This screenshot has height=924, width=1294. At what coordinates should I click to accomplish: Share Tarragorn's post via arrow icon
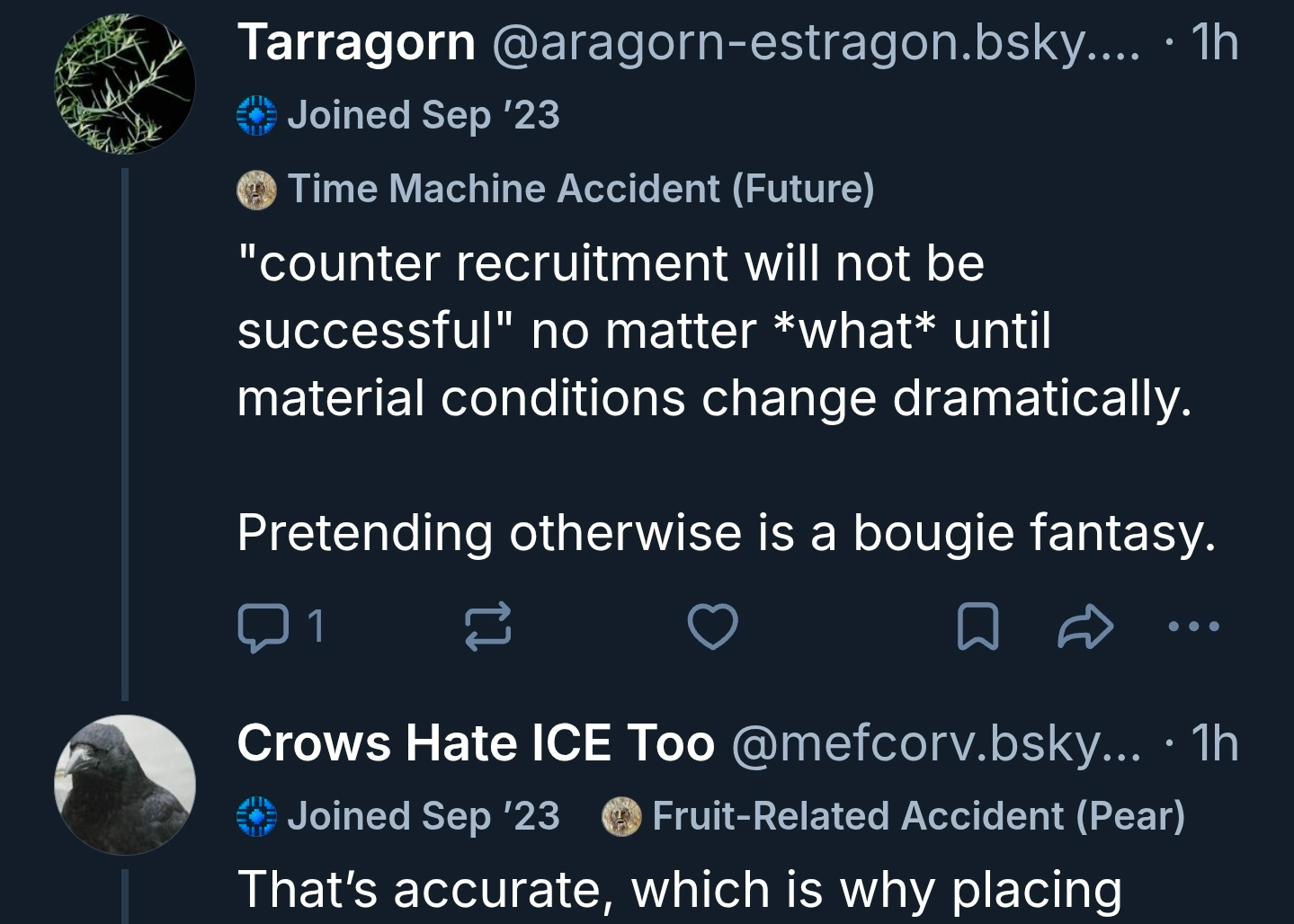pyautogui.click(x=1085, y=626)
